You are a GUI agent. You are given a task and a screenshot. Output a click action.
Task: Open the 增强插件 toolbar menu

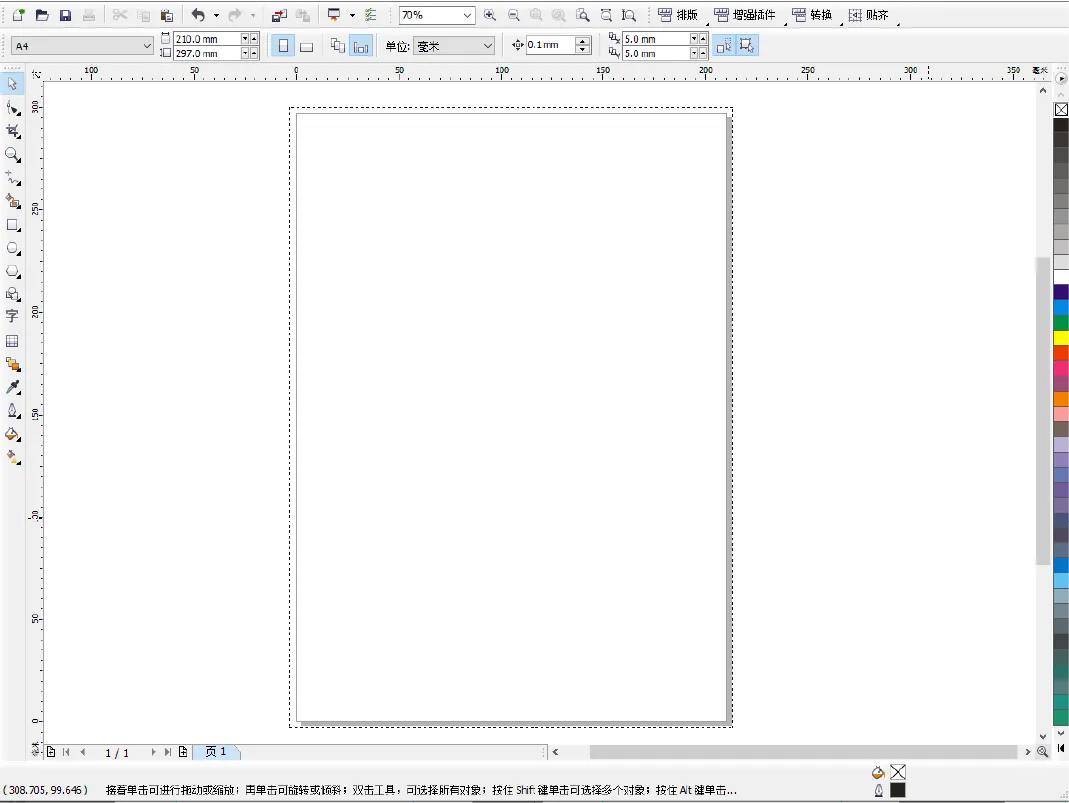click(x=744, y=15)
